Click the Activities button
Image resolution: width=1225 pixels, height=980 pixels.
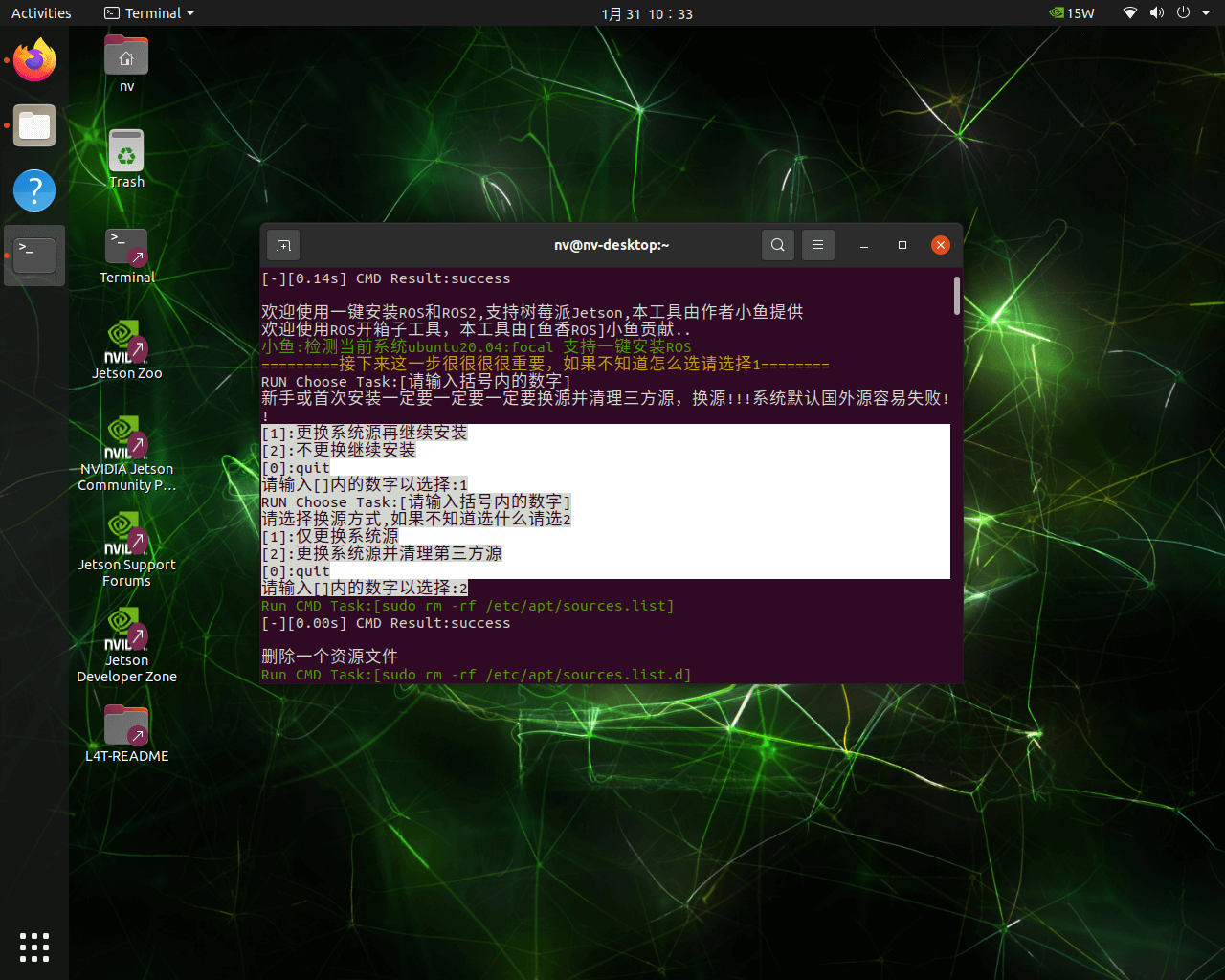click(41, 13)
